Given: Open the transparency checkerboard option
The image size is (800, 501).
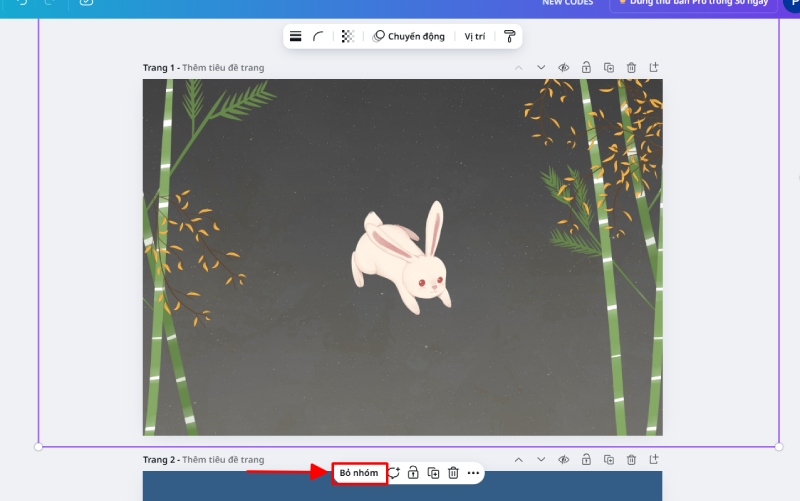Looking at the screenshot, I should [347, 36].
